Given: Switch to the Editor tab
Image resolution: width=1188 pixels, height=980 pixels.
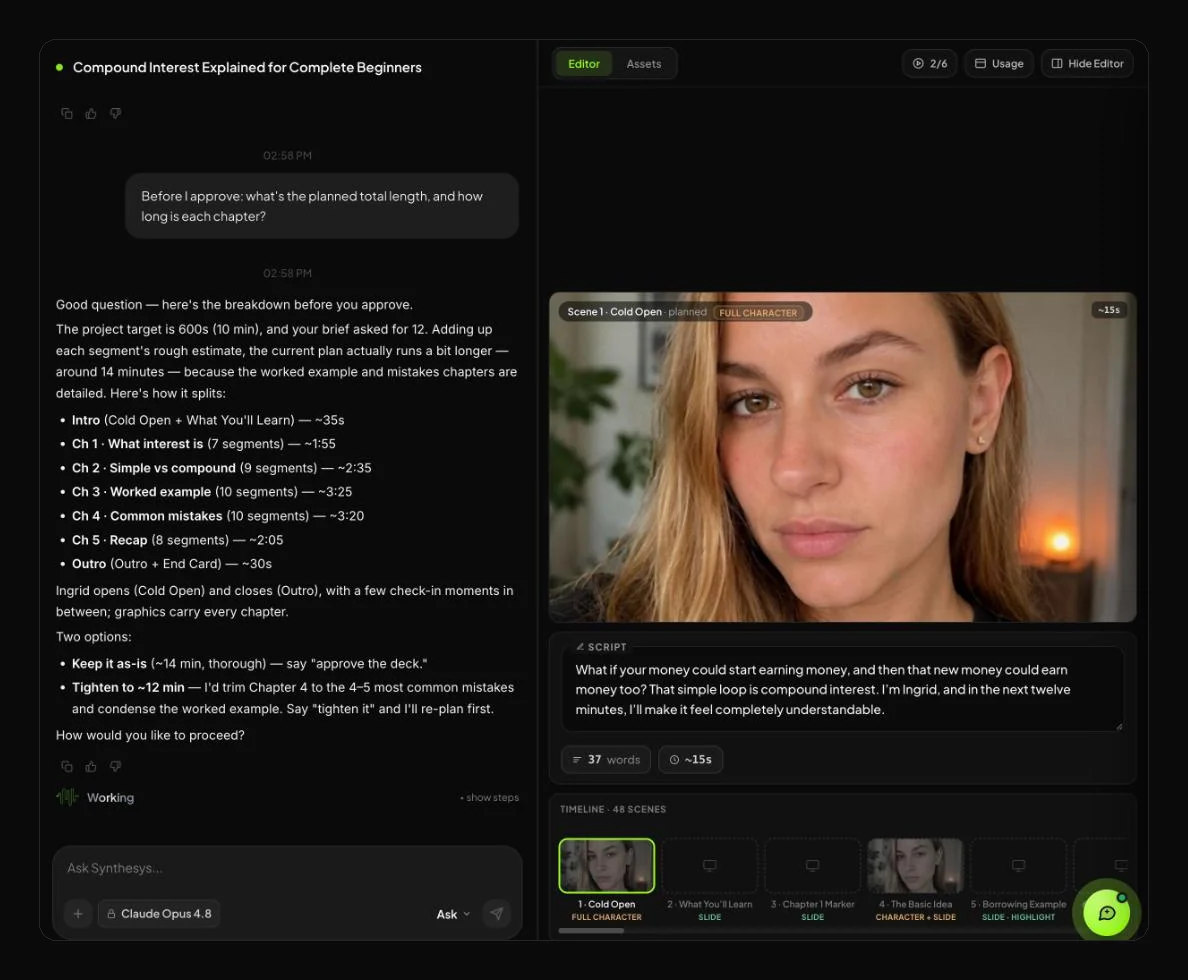Looking at the screenshot, I should click(x=583, y=64).
